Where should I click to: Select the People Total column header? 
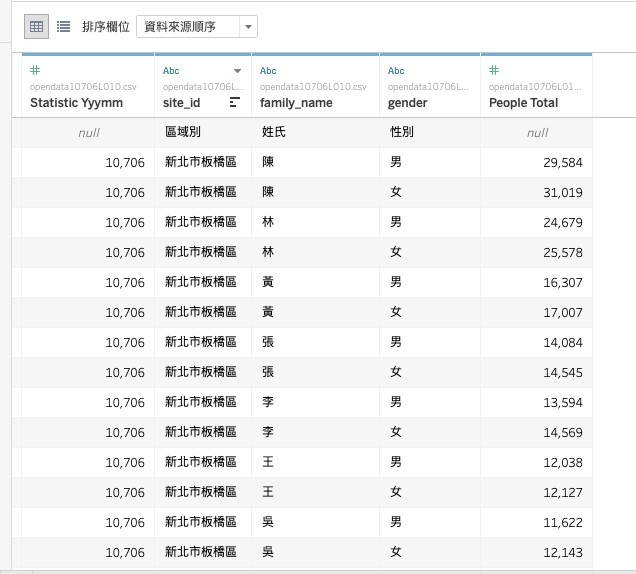click(x=523, y=103)
